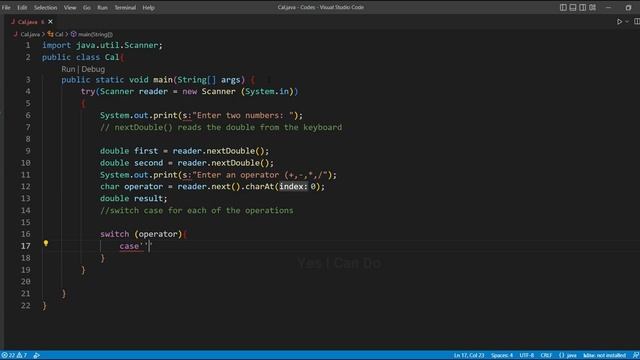Click 'double result;' on line 13

tap(134, 198)
